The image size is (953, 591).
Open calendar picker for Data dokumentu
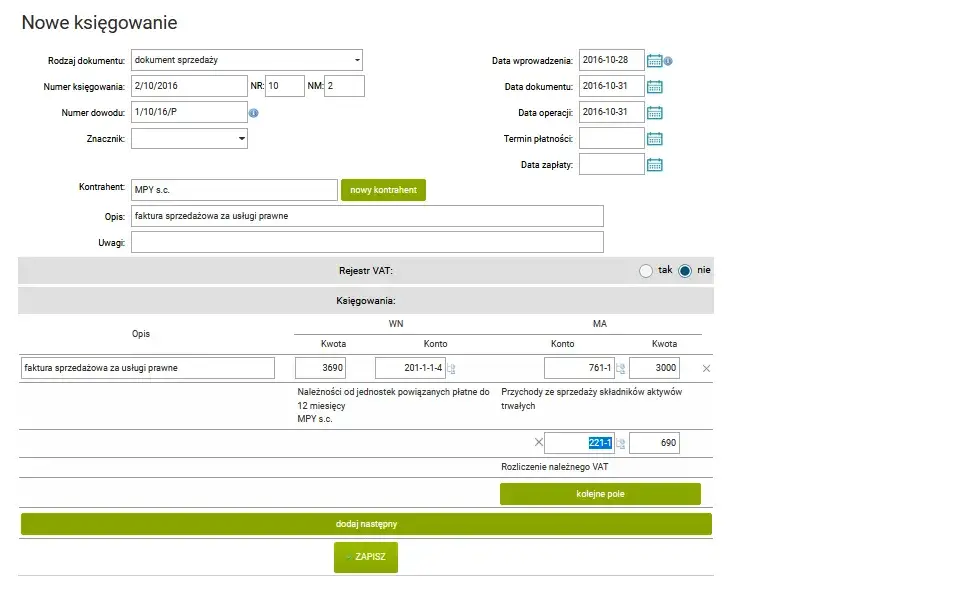pos(655,87)
